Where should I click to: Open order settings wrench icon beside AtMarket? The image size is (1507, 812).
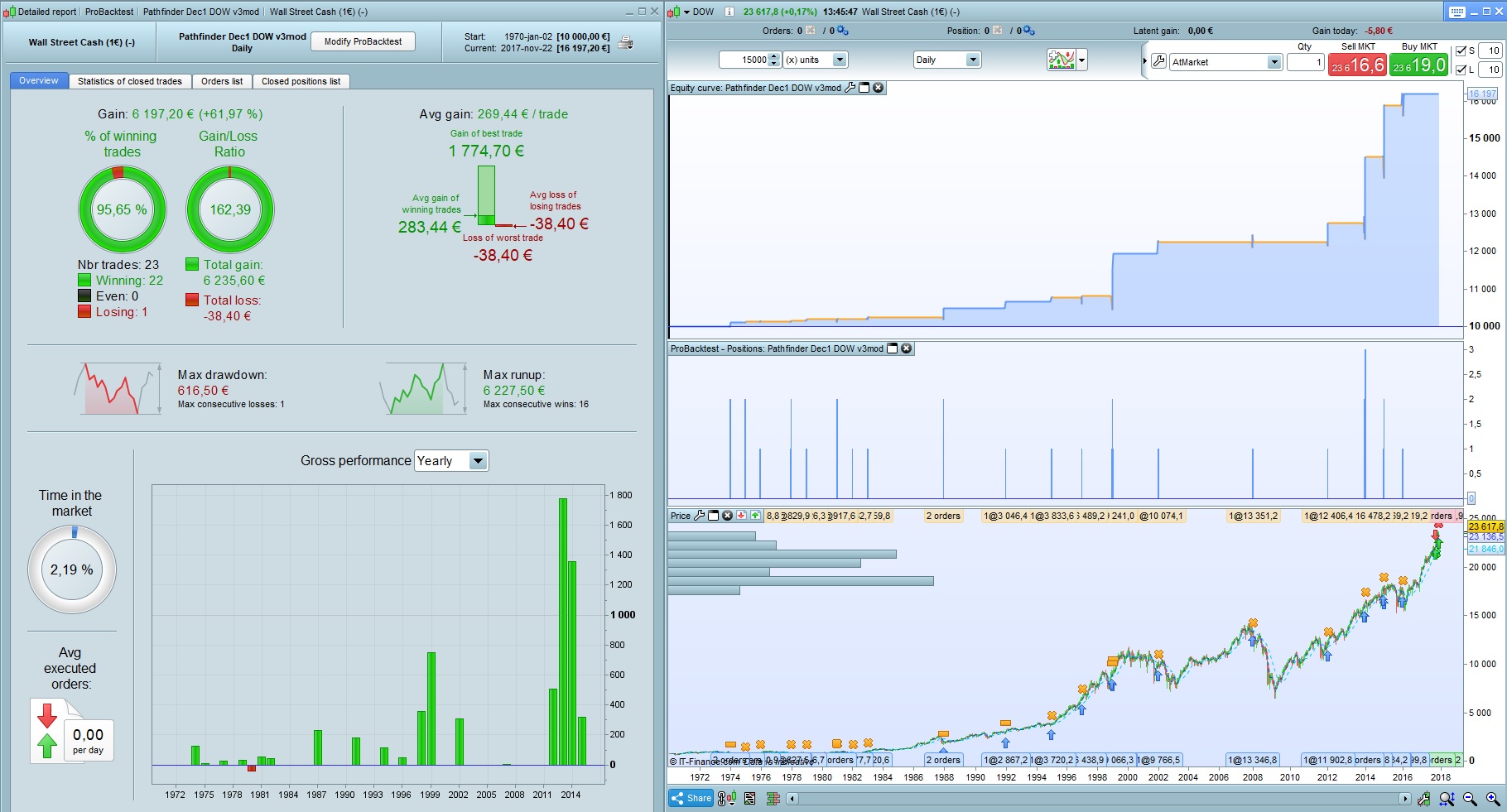coord(1159,61)
